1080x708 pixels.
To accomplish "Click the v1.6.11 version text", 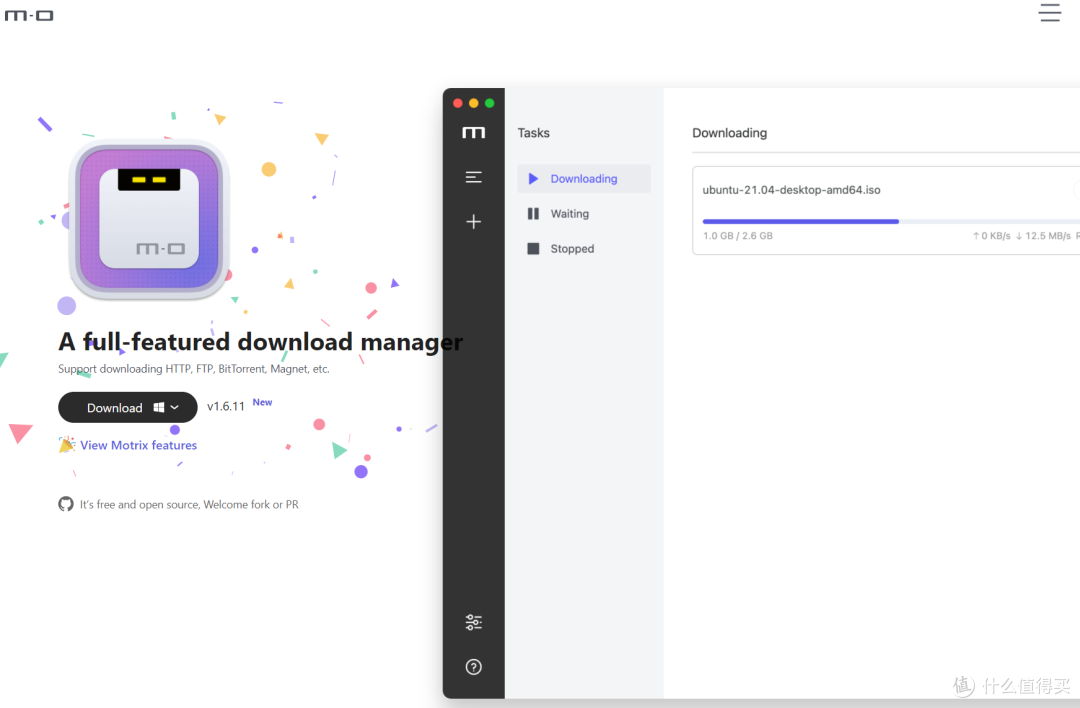I will [x=225, y=406].
